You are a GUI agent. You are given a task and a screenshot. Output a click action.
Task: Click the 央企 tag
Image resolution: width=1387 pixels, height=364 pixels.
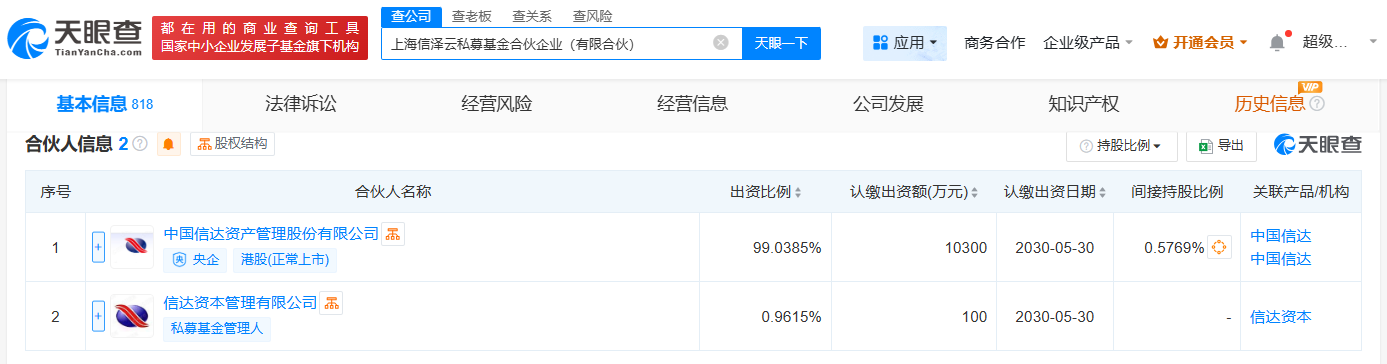tap(196, 260)
